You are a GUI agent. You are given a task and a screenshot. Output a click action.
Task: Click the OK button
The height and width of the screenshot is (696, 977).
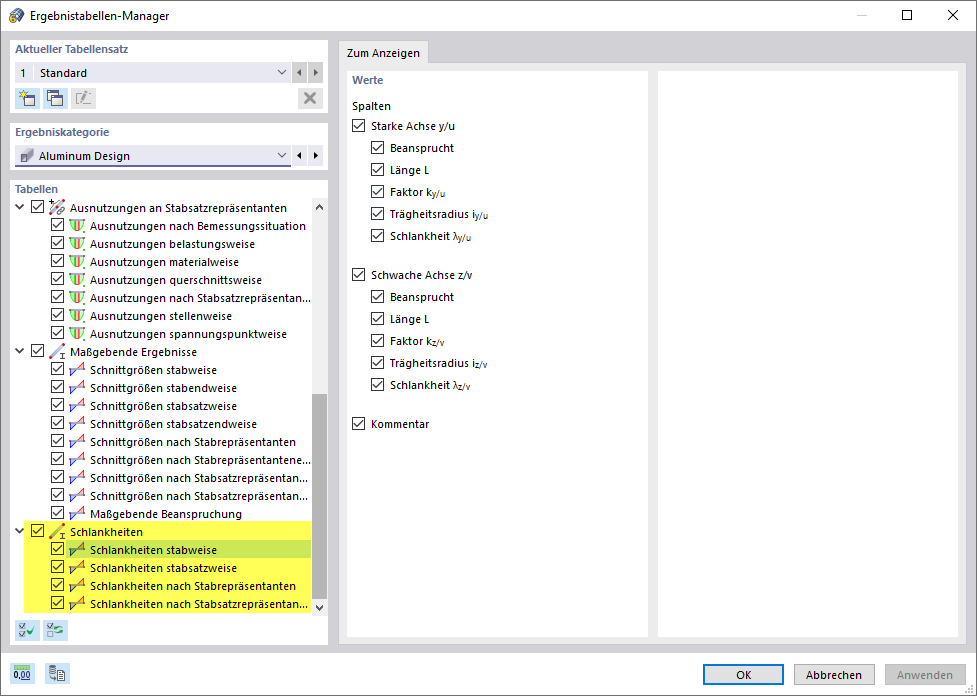[743, 675]
